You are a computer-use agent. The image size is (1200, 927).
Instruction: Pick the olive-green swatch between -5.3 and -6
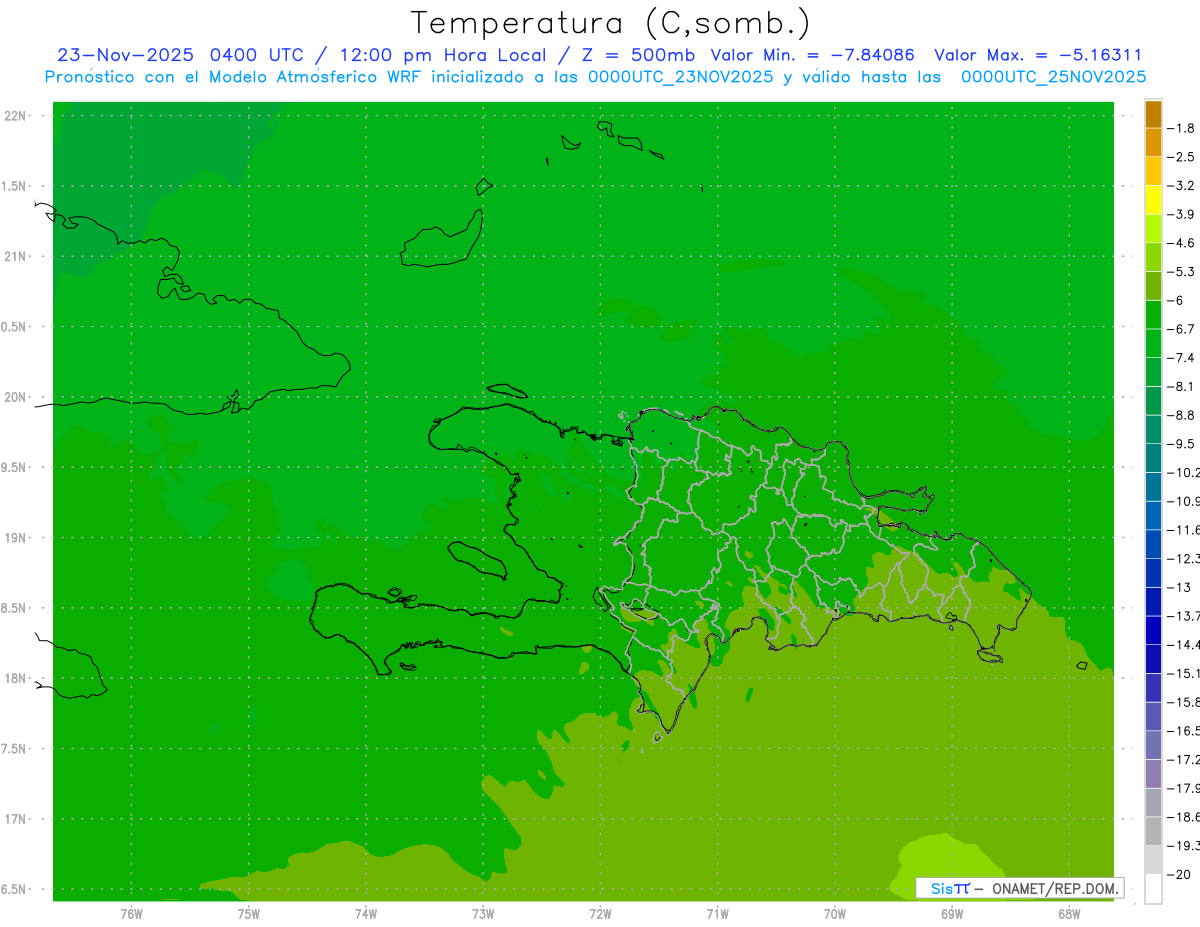pyautogui.click(x=1153, y=286)
